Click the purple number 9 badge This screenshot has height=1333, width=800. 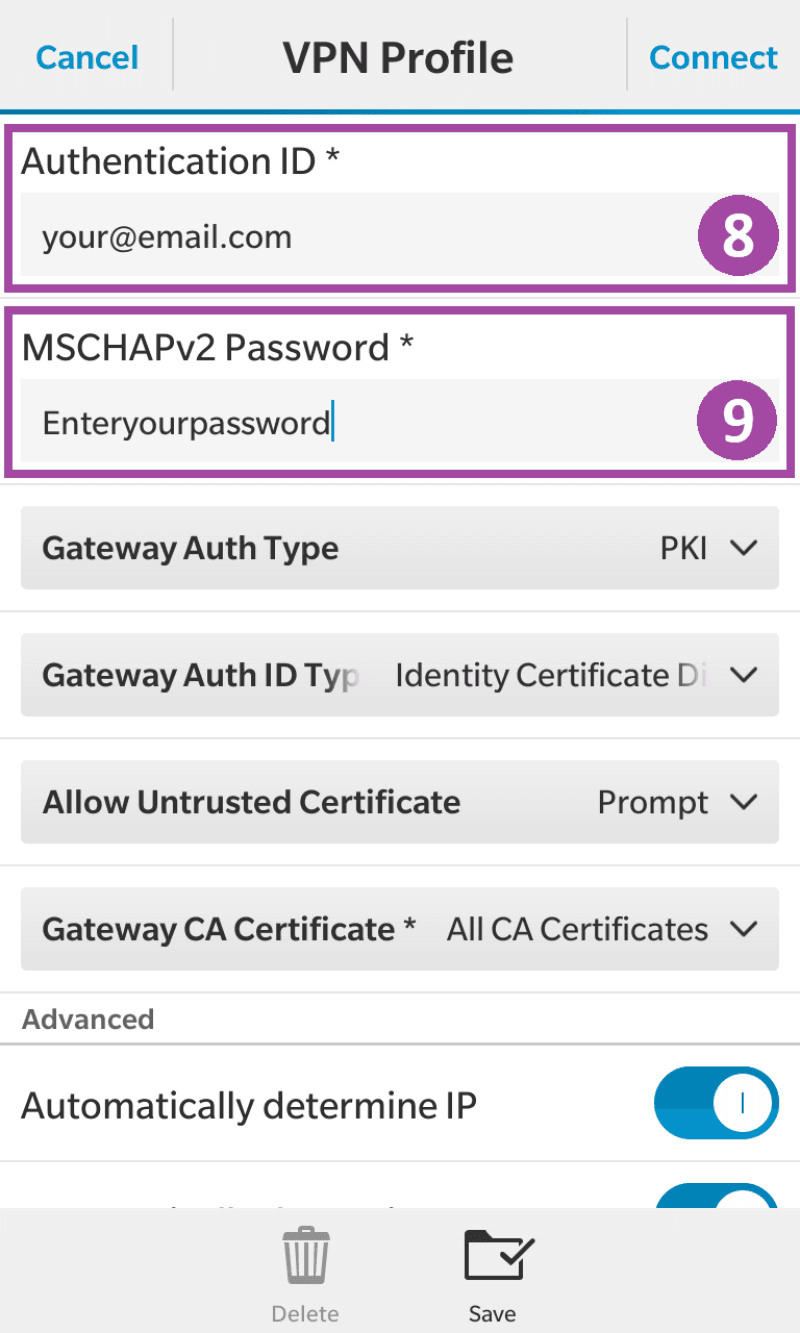pyautogui.click(x=737, y=423)
